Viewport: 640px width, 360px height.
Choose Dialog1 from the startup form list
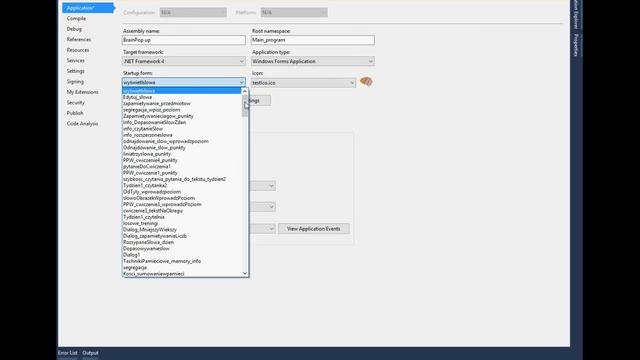(182, 255)
